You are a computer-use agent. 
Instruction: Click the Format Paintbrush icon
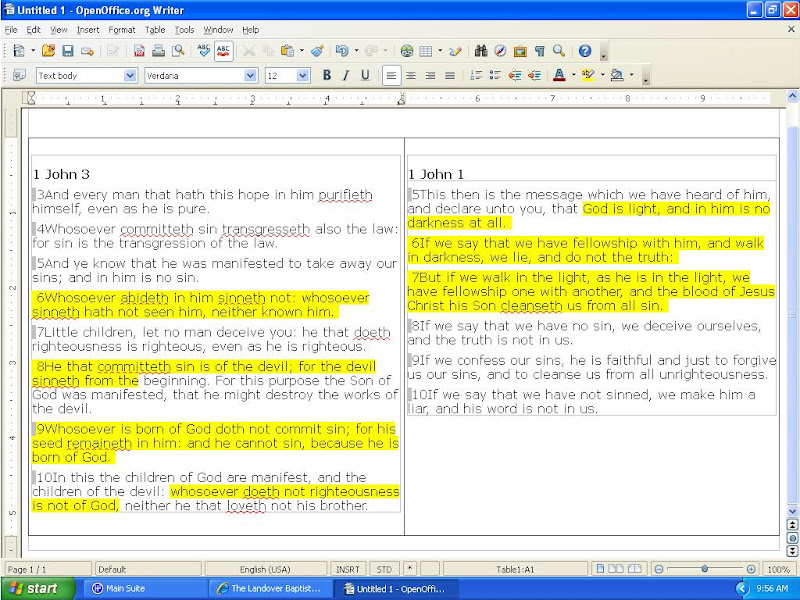coord(317,51)
